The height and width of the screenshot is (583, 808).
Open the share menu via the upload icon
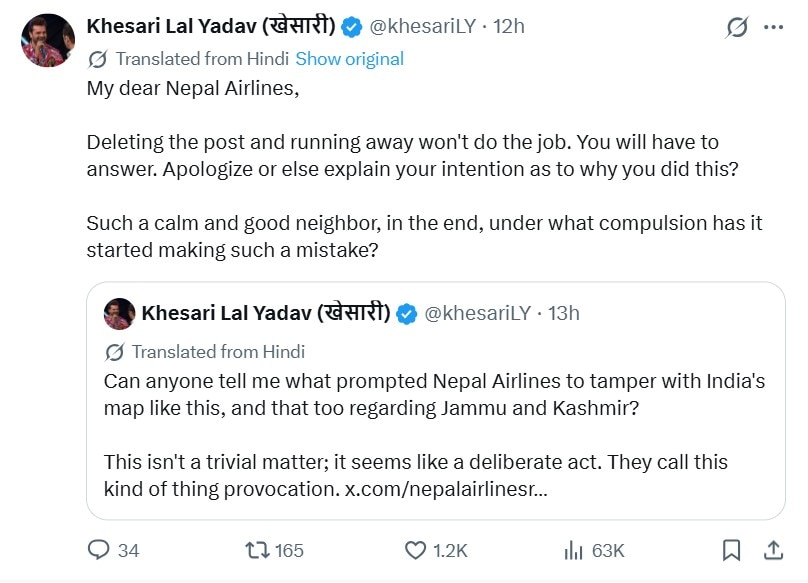(775, 550)
